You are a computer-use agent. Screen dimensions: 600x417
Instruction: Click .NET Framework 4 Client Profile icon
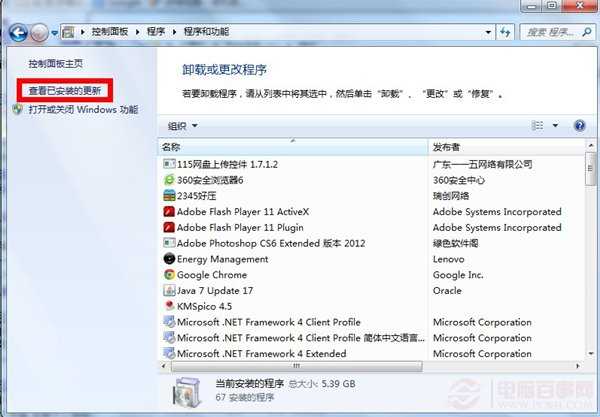[169, 322]
